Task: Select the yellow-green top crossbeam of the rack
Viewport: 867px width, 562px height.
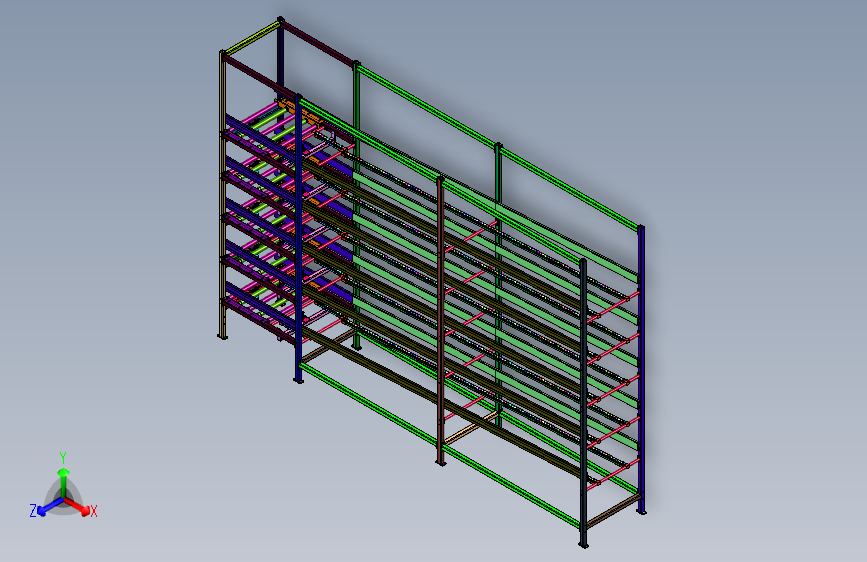Action: coord(252,38)
